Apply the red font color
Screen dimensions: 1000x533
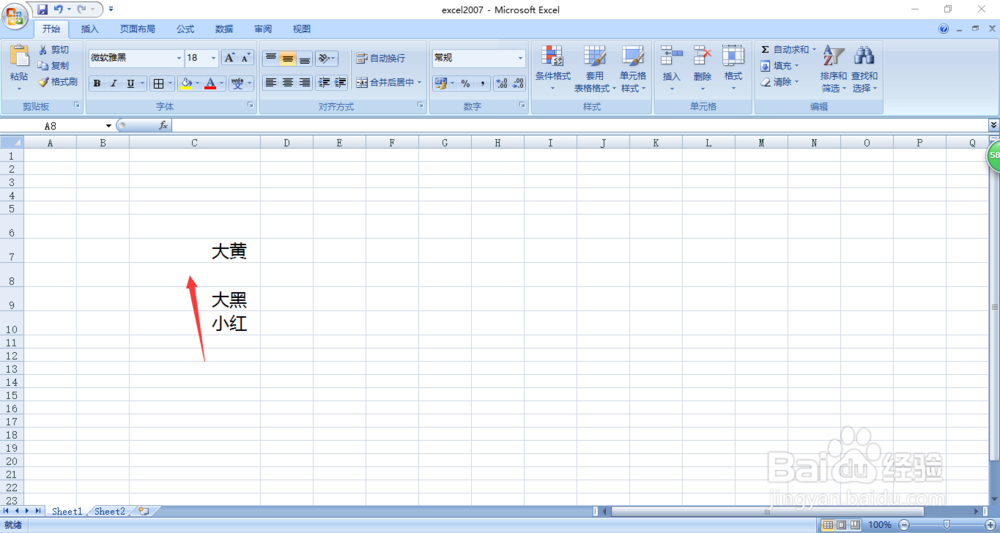pyautogui.click(x=210, y=84)
